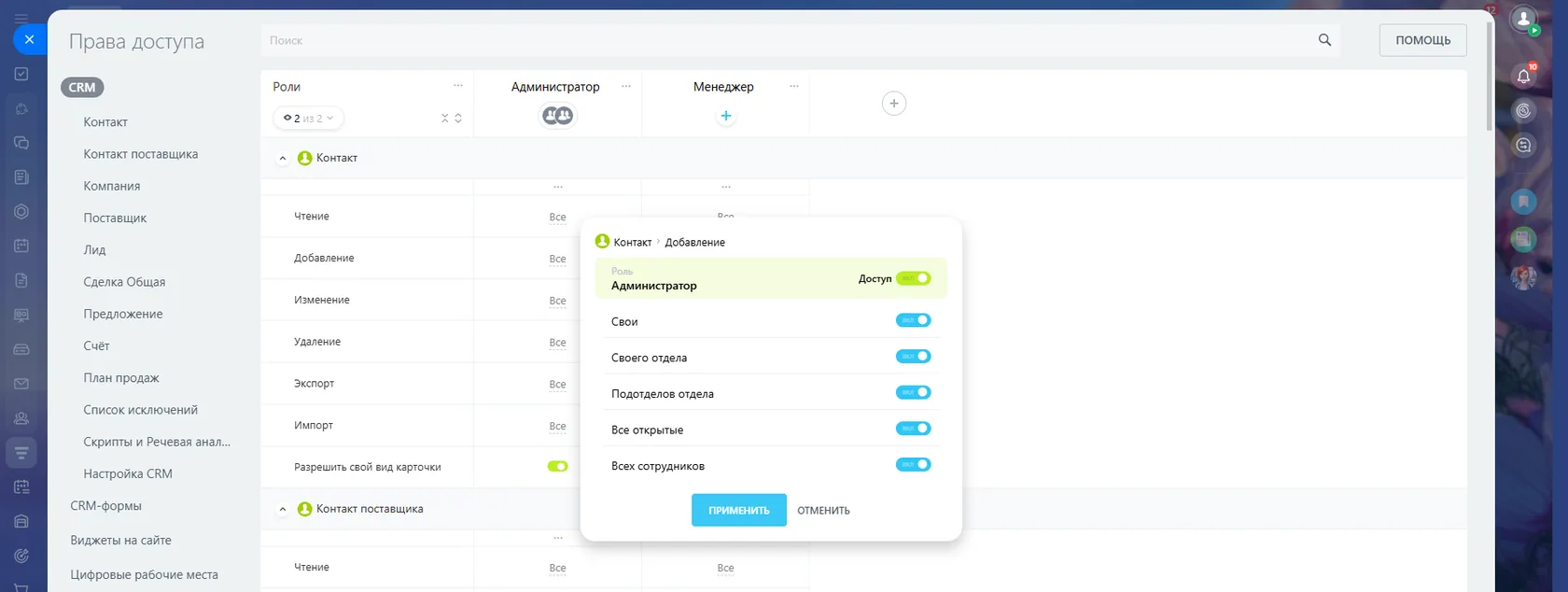Screen dimensions: 1568x592
Task: Open the Администратор role members icon
Action: [558, 116]
